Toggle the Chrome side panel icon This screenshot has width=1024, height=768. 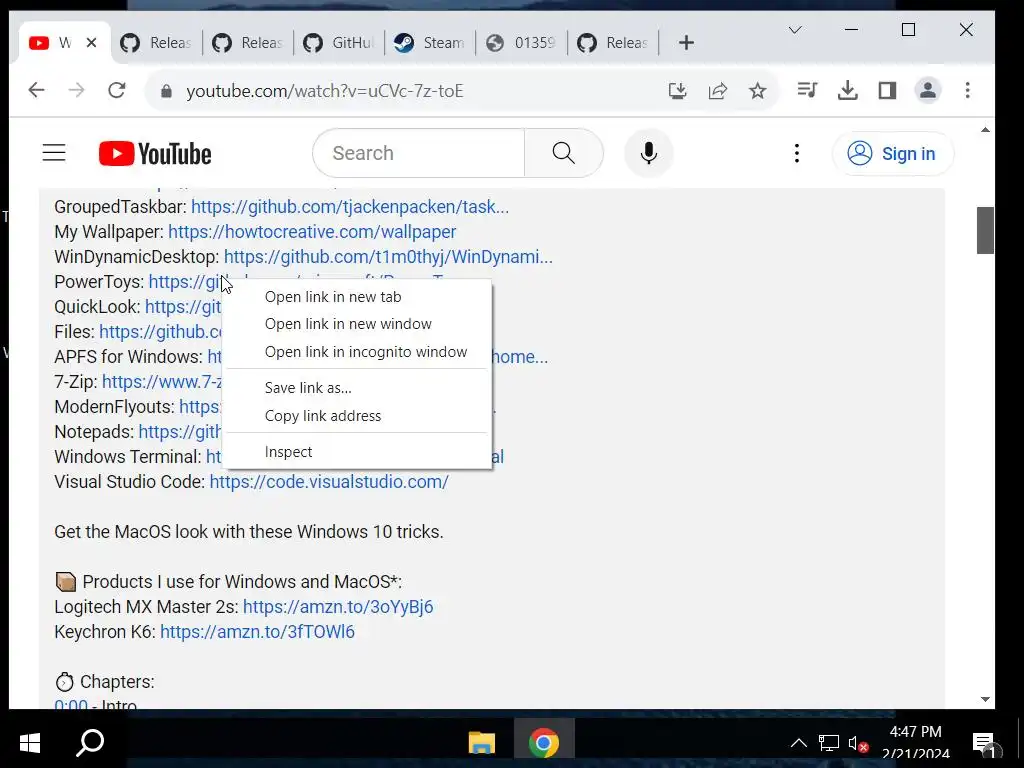click(x=887, y=90)
